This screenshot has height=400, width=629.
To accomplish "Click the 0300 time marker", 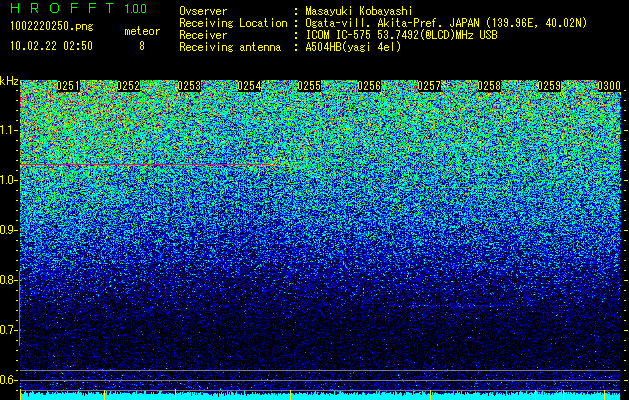I will 609,86.
